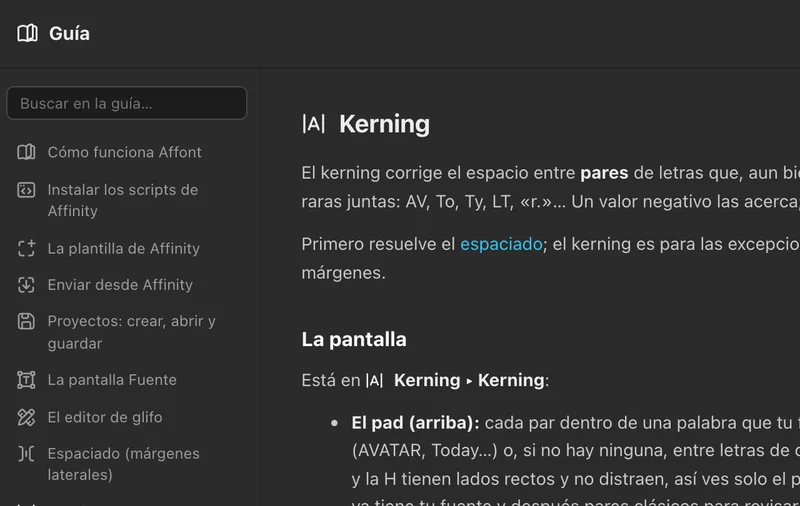Open 'Proyectos: crear, abrir y guardar' section
Screen dimensions: 800x506
point(132,332)
